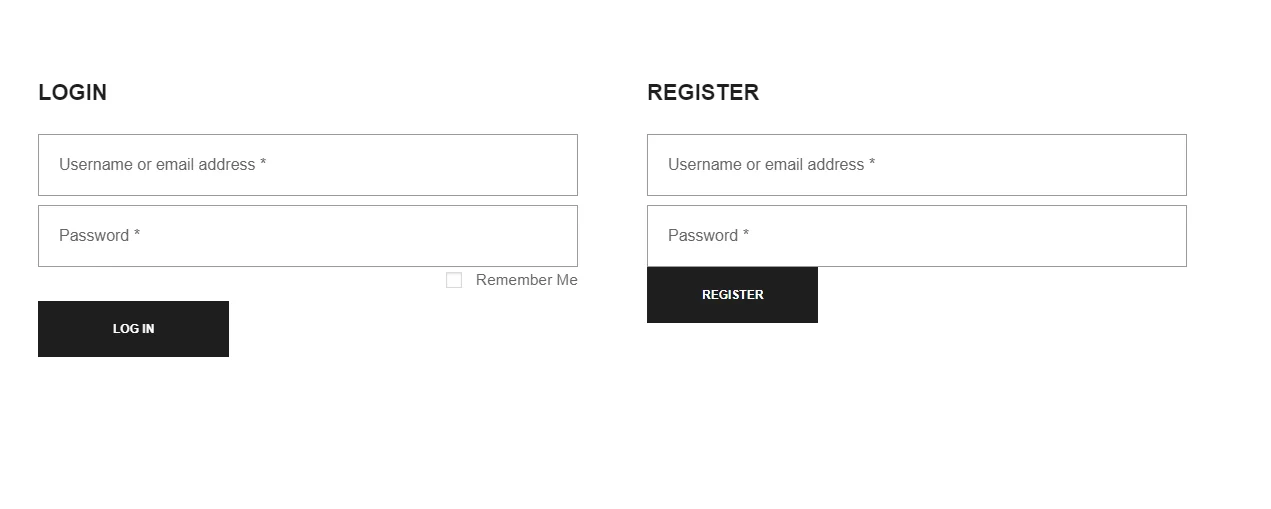Image resolution: width=1271 pixels, height=509 pixels.
Task: Click the white 'LOG IN' text on the button
Action: coord(133,329)
